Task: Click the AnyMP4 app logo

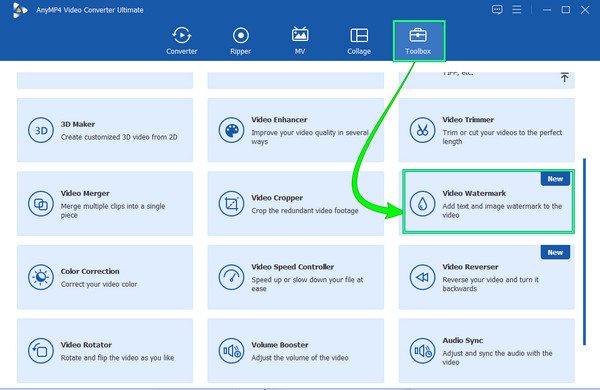Action: [x=19, y=10]
